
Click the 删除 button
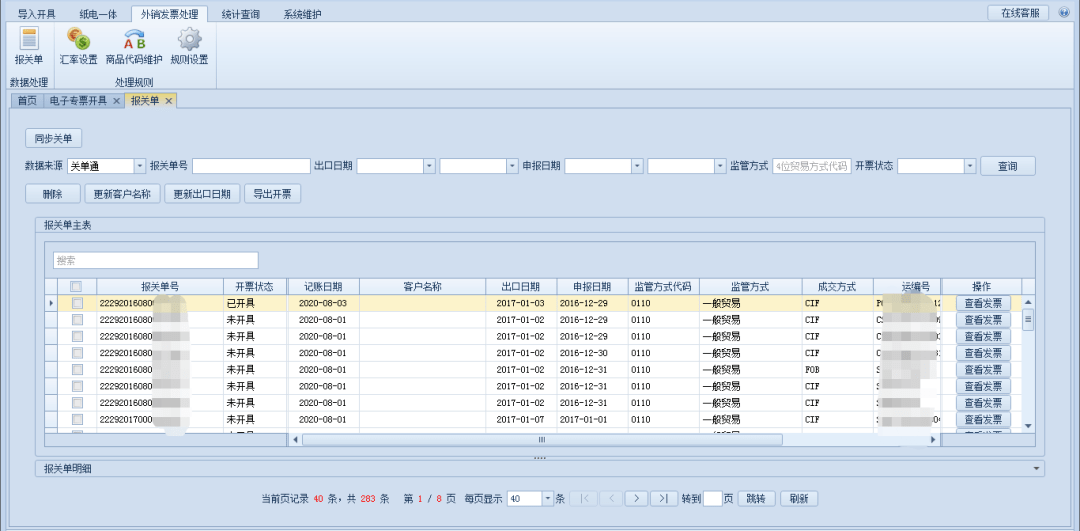(52, 194)
